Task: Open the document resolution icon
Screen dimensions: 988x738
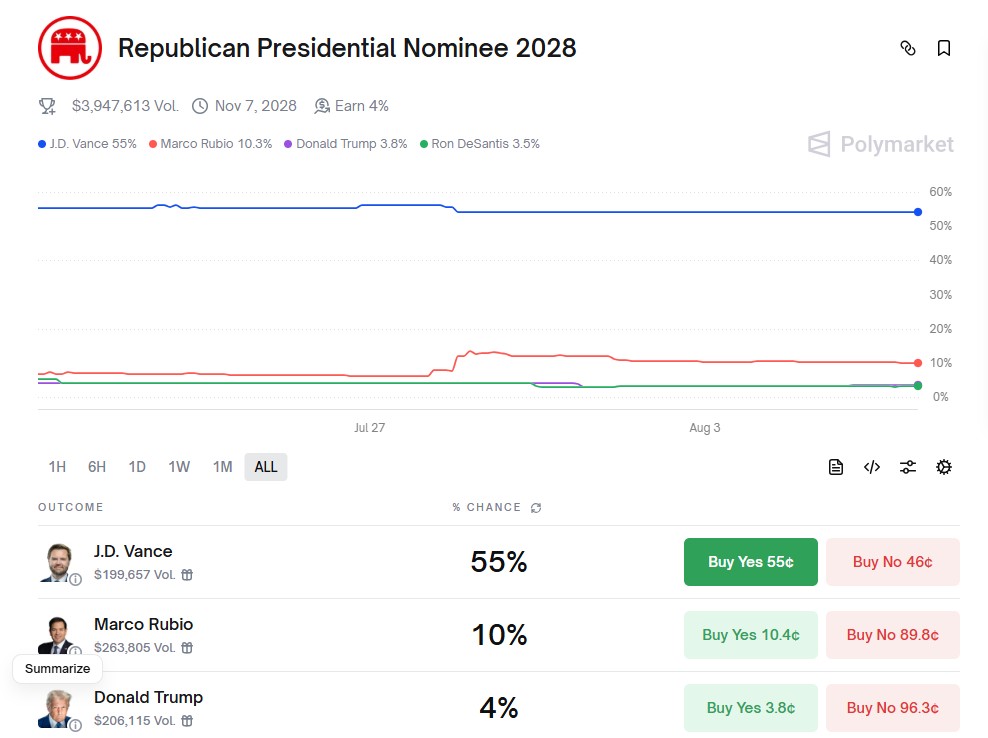Action: (x=836, y=467)
